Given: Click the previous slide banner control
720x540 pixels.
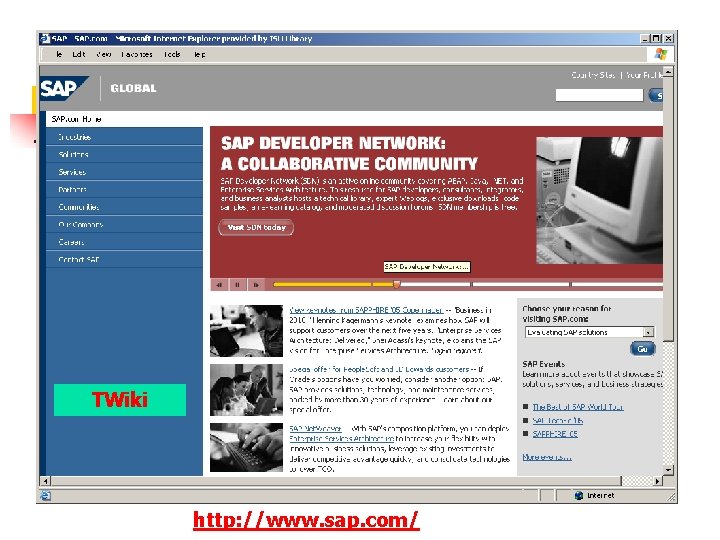Looking at the screenshot, I should tap(219, 285).
